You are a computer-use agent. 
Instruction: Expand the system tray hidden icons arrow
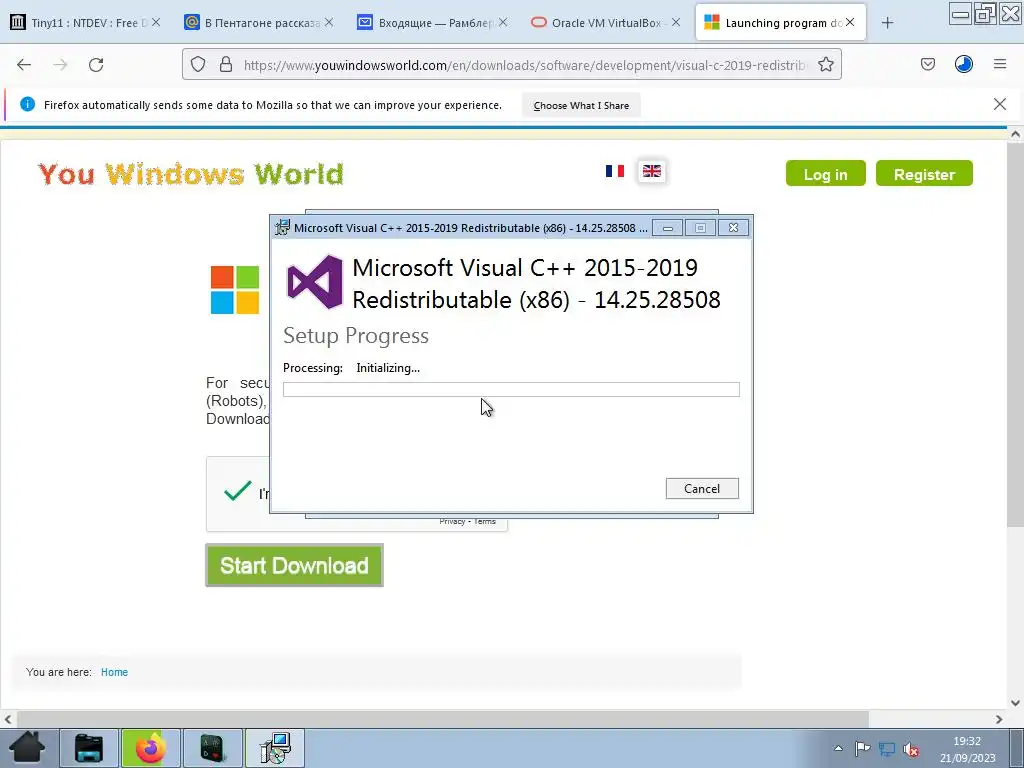[838, 748]
